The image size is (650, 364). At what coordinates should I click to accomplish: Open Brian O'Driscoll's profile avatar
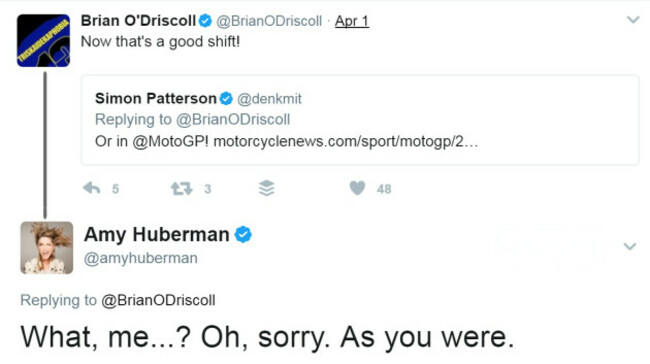pyautogui.click(x=44, y=41)
